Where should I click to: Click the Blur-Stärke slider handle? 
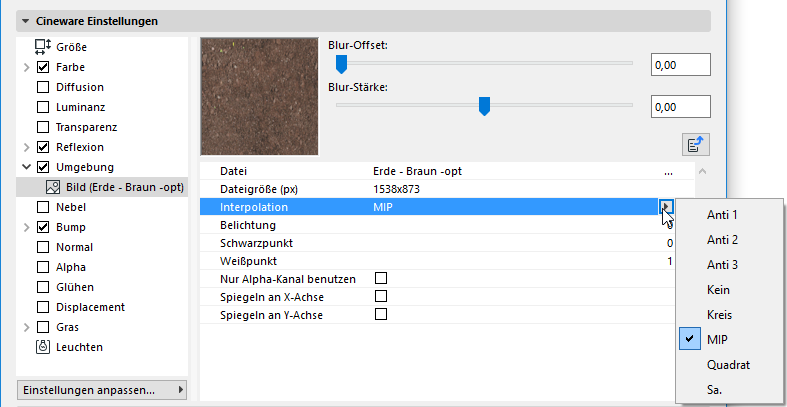[x=484, y=106]
